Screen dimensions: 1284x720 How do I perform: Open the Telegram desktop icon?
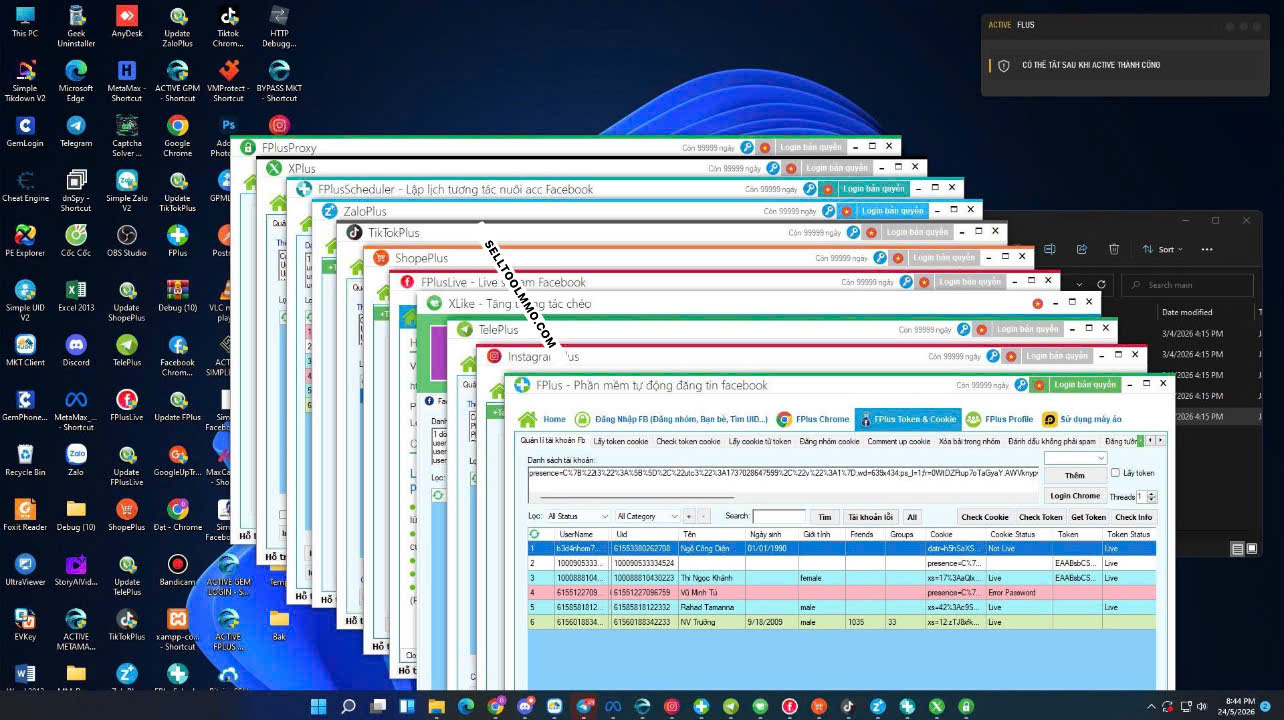tap(76, 131)
